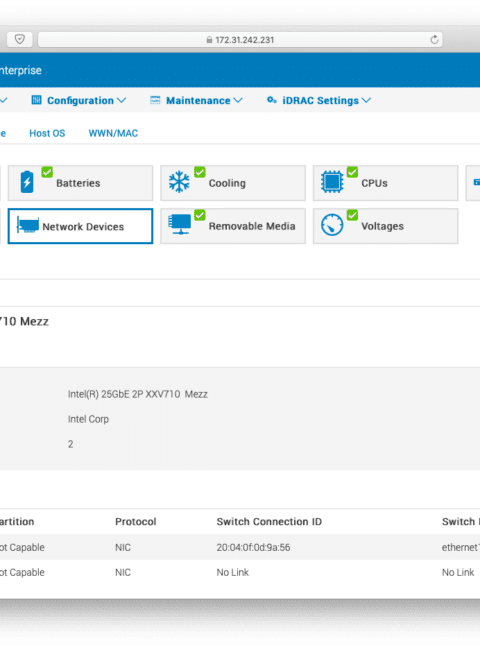Image resolution: width=480 pixels, height=650 pixels.
Task: Select the 20:04:0f:0d:9a:56 switch connection ID
Action: (253, 547)
